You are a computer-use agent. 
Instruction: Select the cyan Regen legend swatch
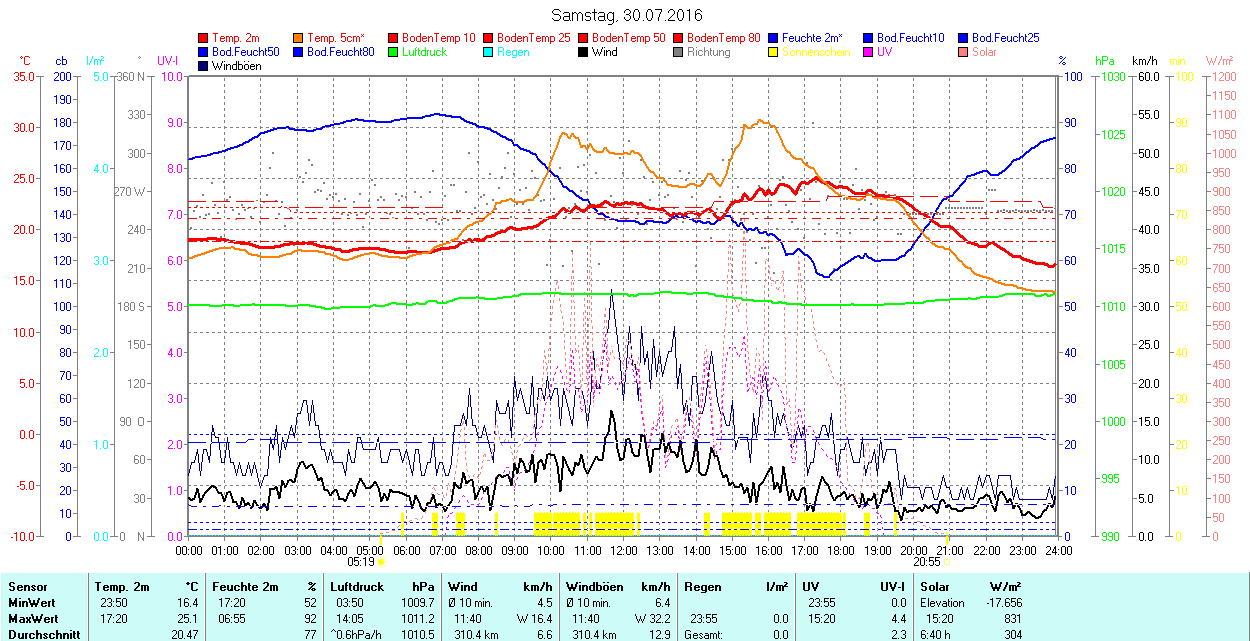489,52
